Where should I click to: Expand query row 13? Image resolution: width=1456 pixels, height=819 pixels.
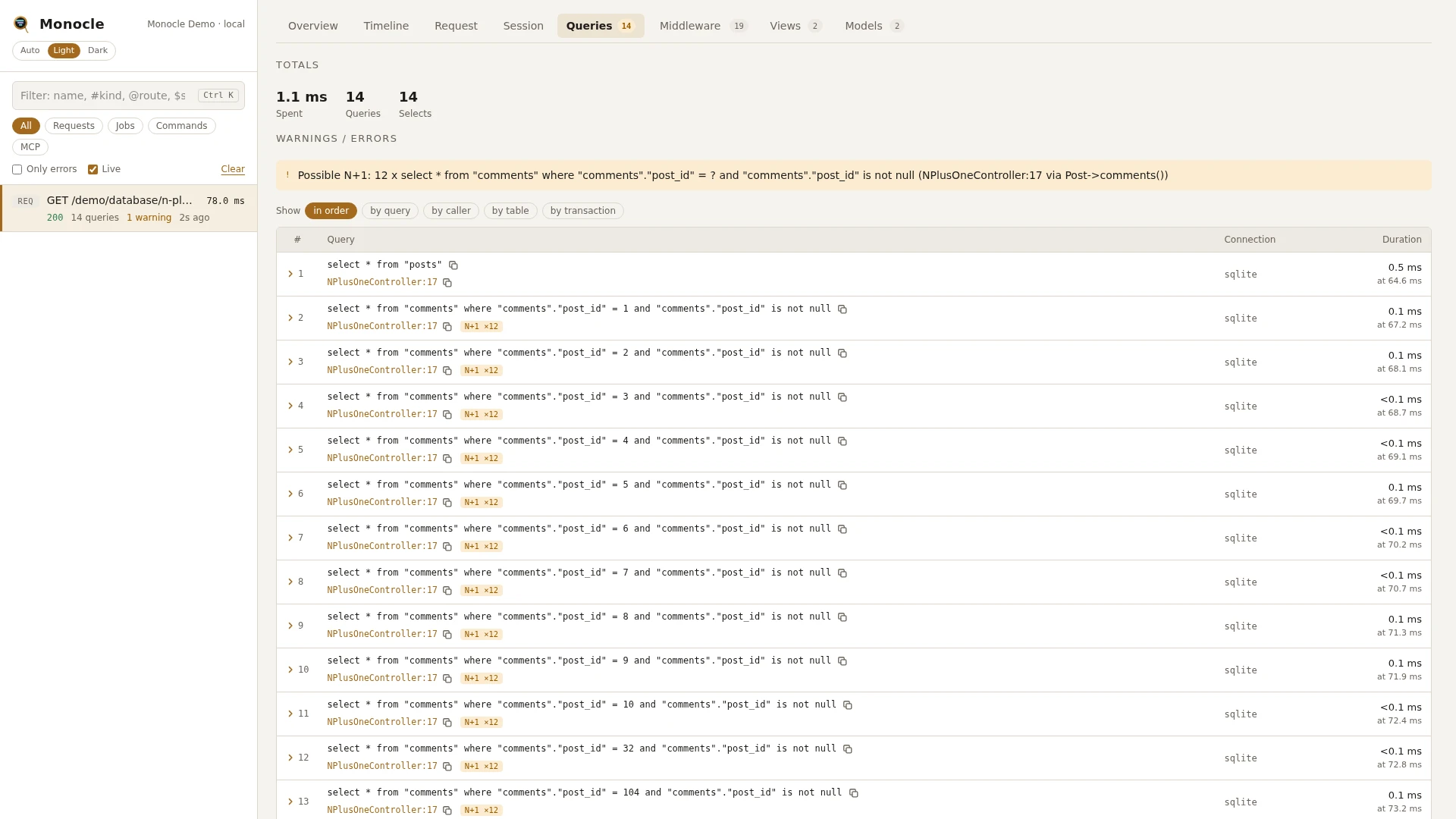point(290,802)
